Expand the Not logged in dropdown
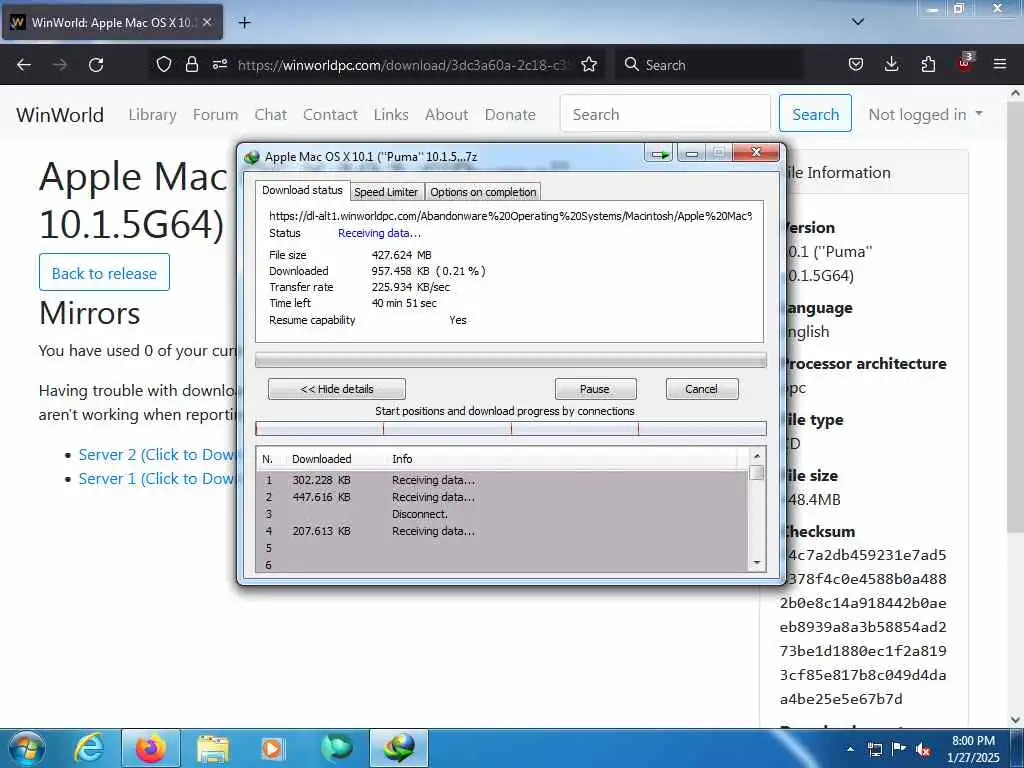This screenshot has height=768, width=1024. [925, 115]
